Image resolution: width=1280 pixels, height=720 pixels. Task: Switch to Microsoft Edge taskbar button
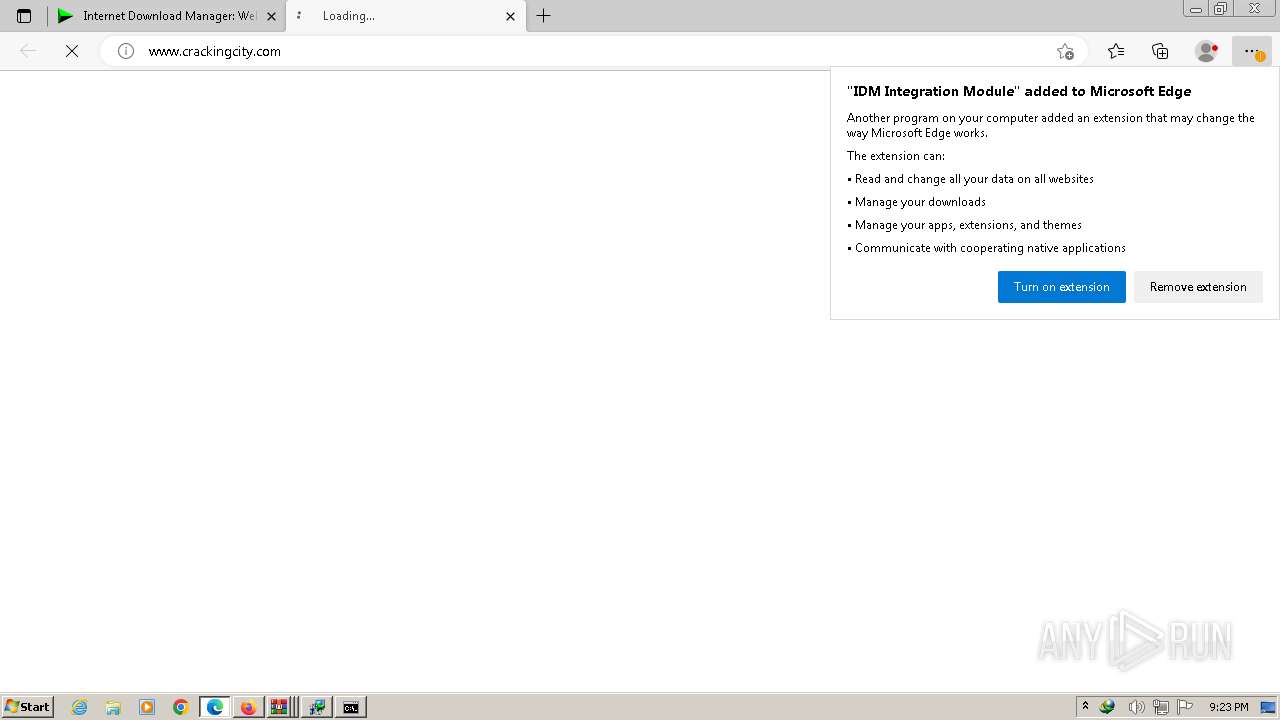pos(215,707)
